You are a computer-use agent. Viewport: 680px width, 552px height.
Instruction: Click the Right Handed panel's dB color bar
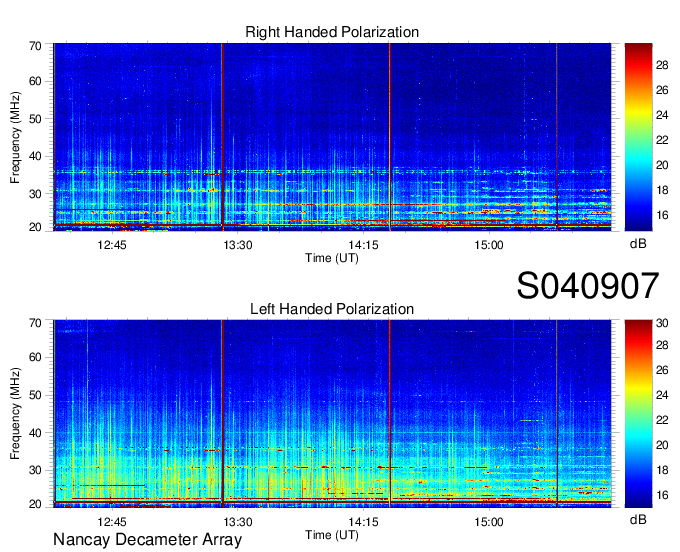pos(638,137)
